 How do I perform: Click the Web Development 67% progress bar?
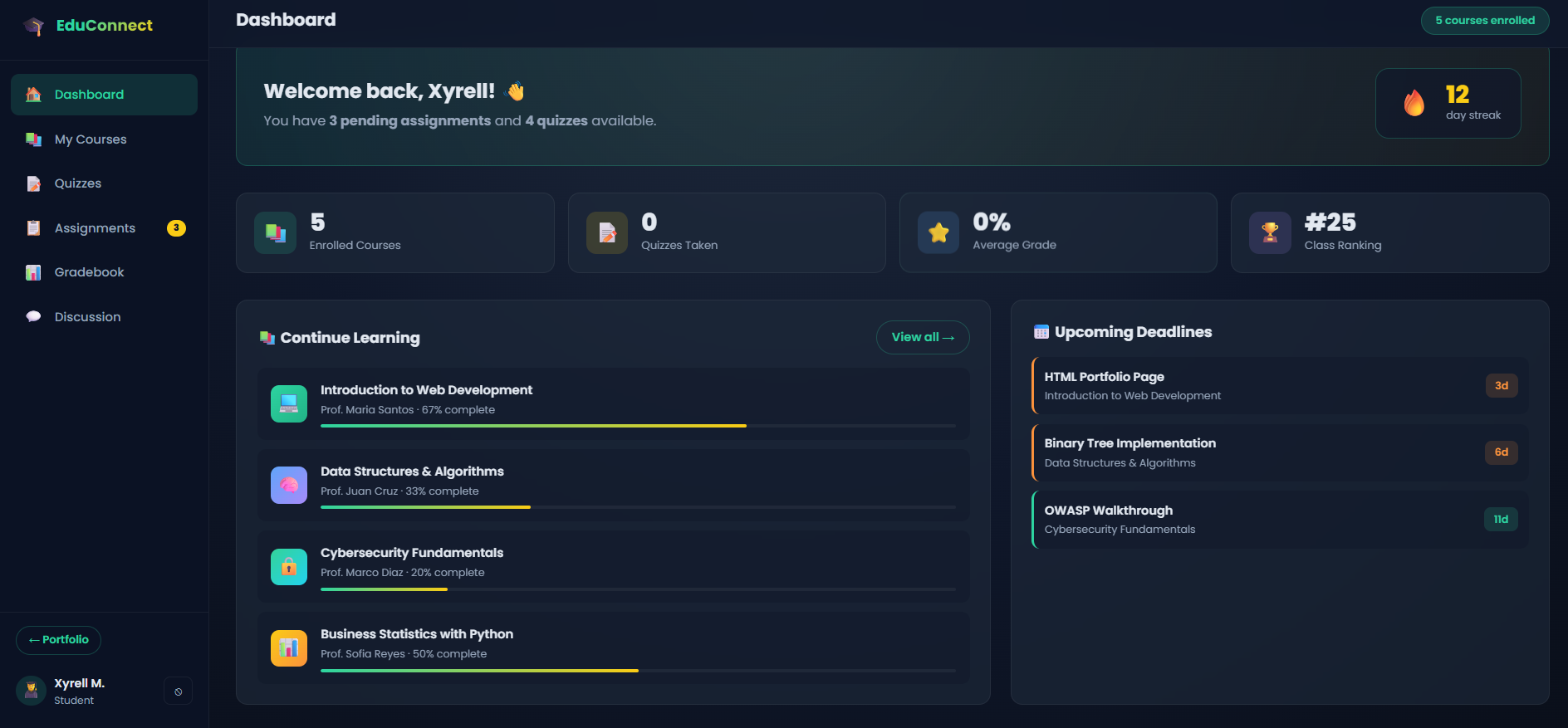[638, 426]
